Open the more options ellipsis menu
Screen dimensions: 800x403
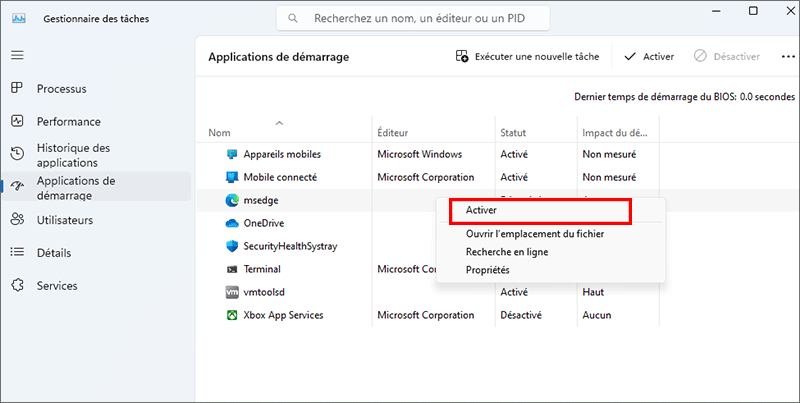point(788,57)
